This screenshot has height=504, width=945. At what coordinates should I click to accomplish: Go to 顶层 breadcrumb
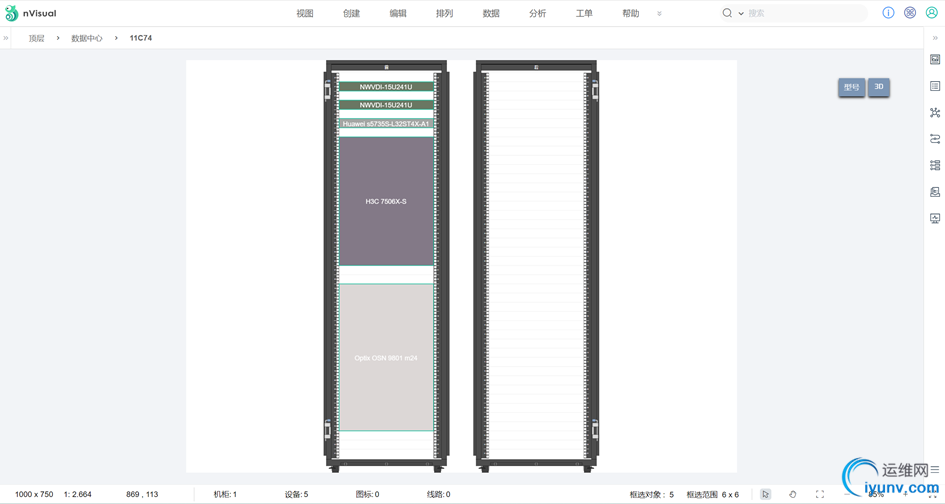pyautogui.click(x=37, y=38)
